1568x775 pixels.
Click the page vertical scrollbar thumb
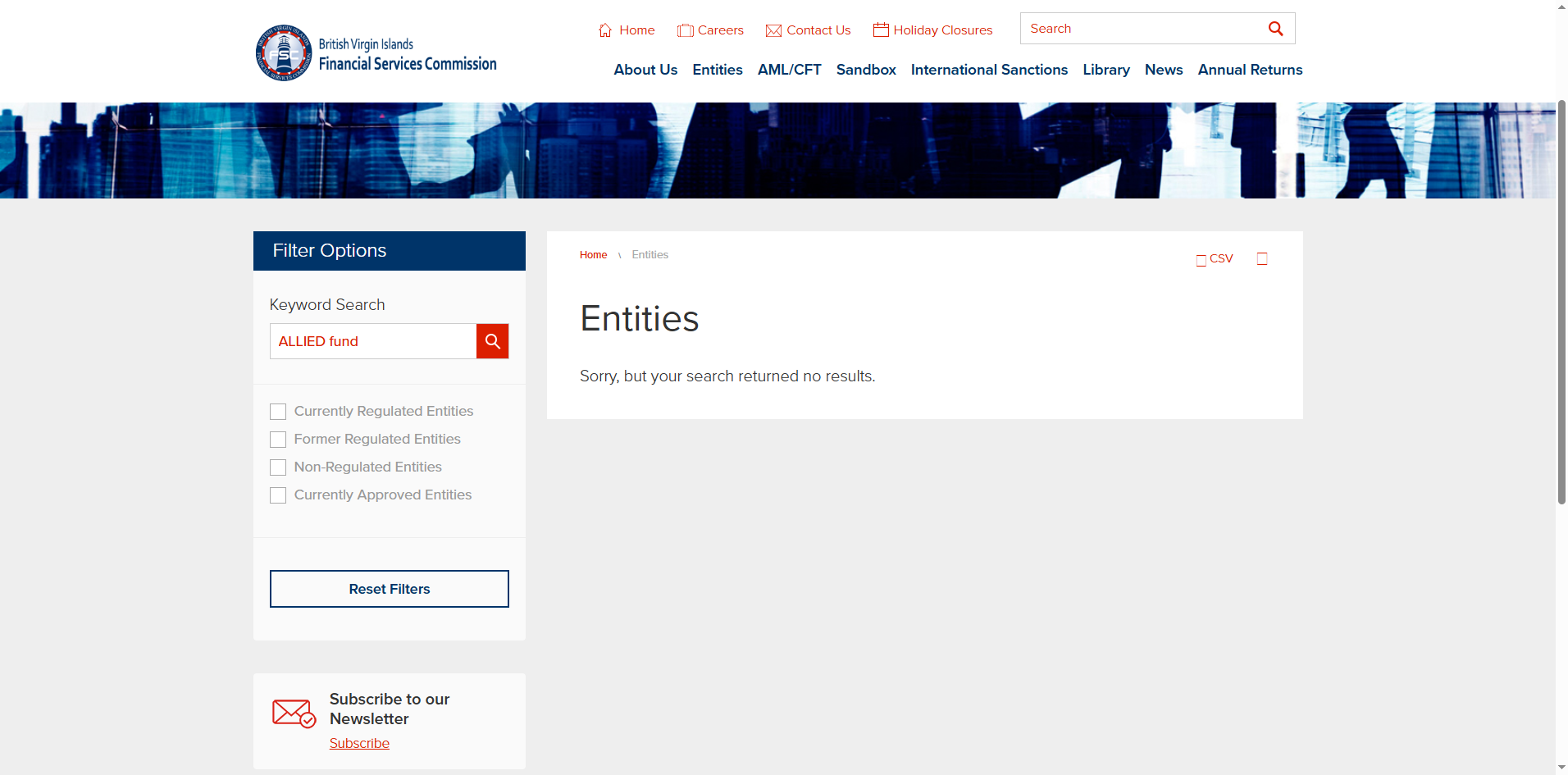click(x=1561, y=302)
